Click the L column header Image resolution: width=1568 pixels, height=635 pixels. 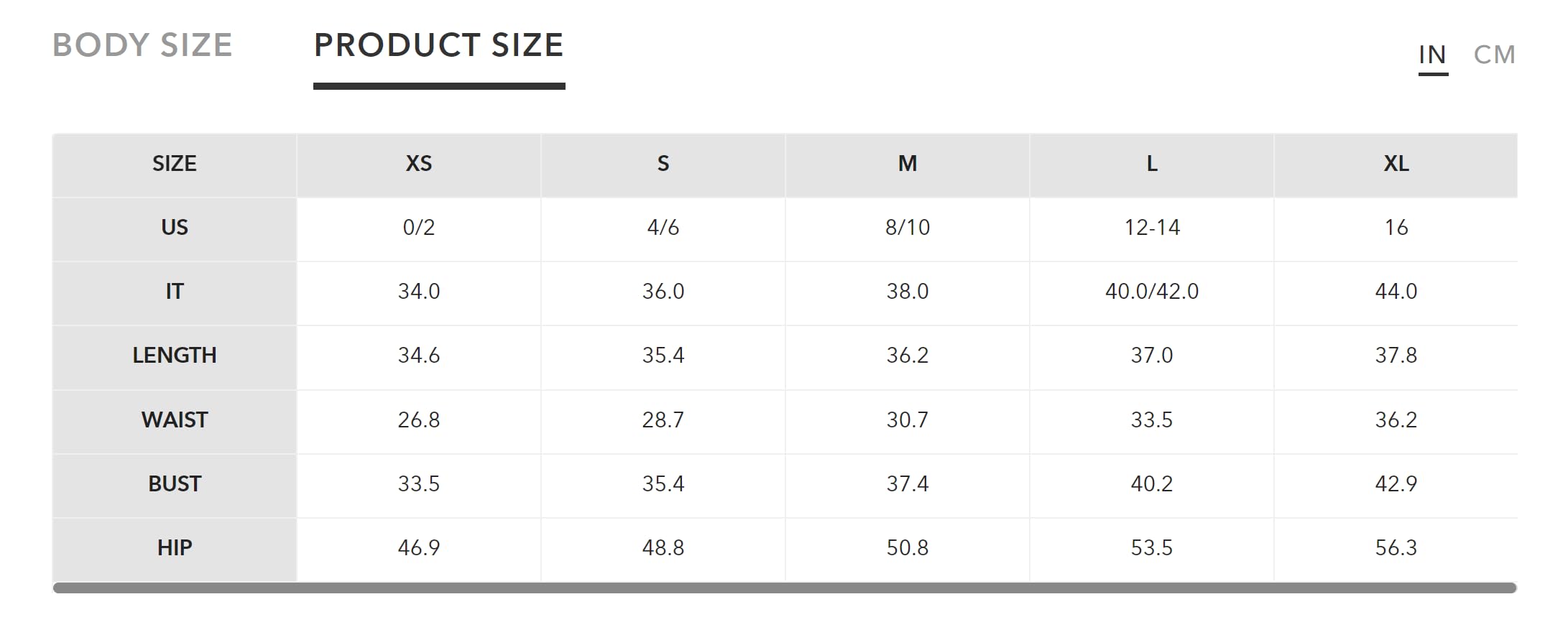point(1152,164)
